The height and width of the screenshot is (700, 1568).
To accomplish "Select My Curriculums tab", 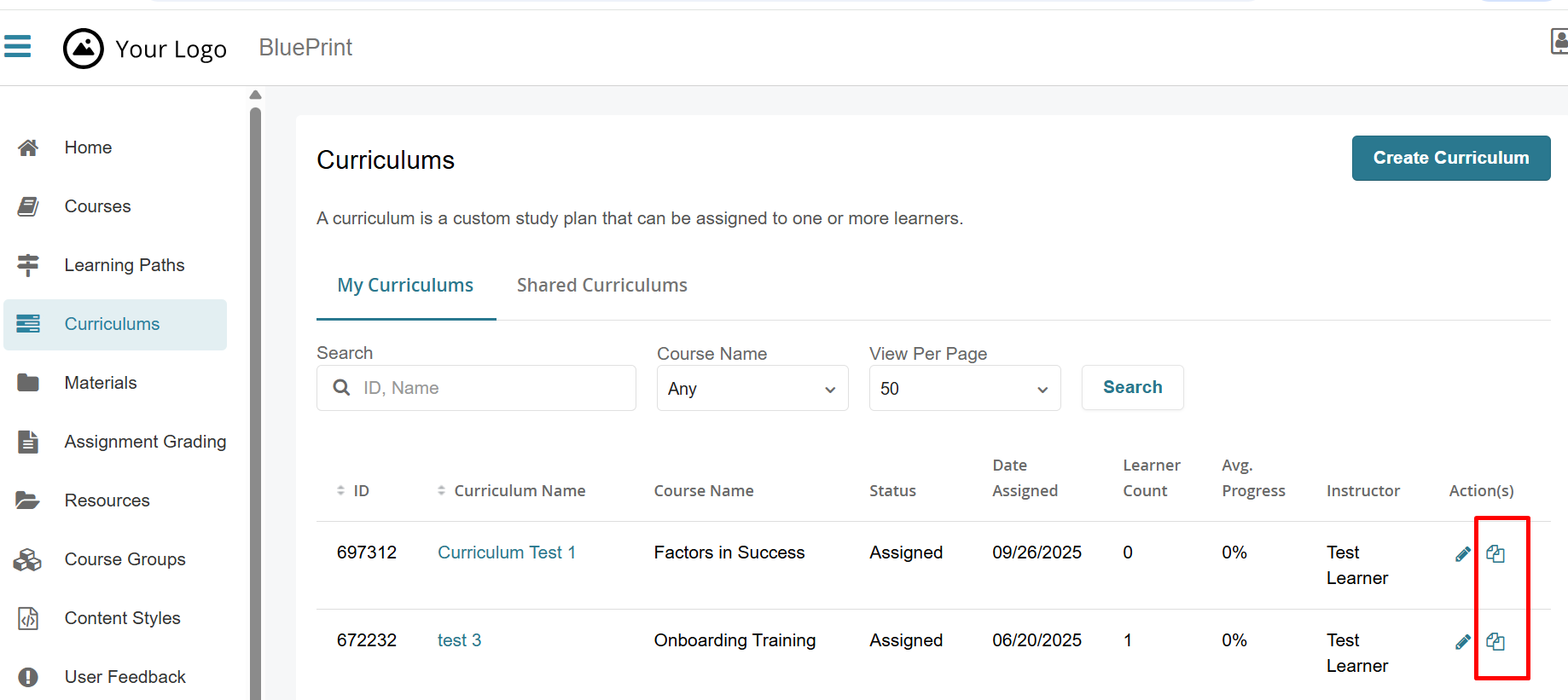I will [x=405, y=286].
